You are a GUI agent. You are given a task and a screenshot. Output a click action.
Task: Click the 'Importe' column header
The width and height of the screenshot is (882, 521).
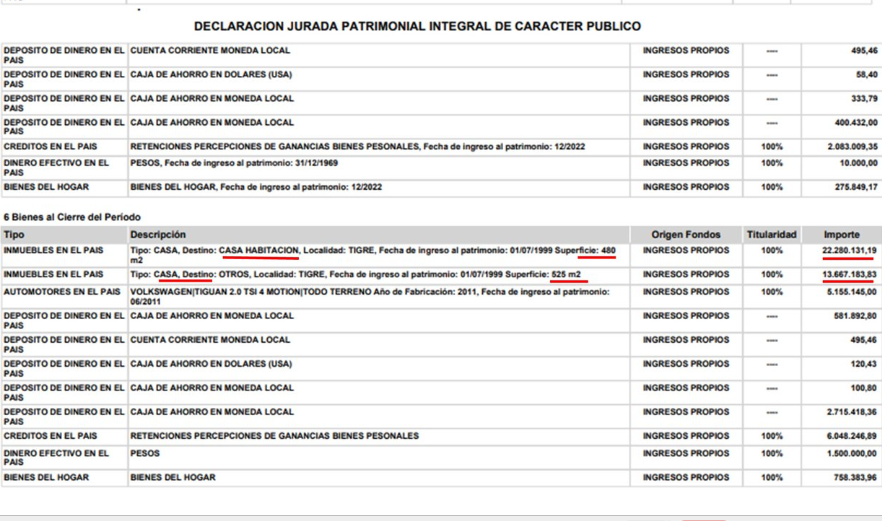point(842,235)
